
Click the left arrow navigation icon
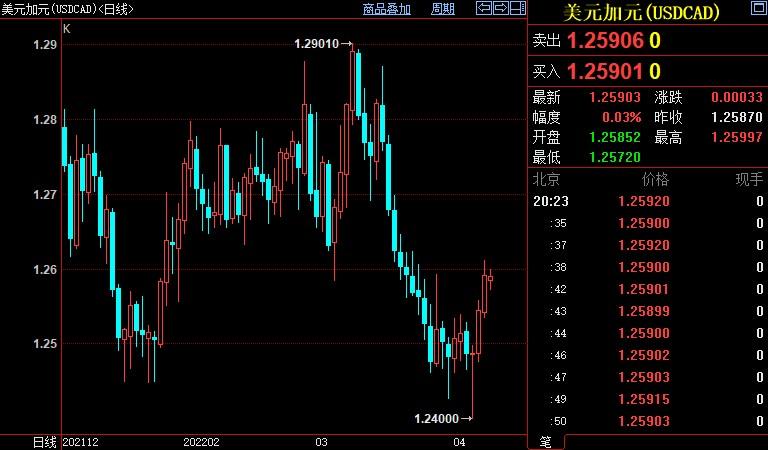coord(483,9)
